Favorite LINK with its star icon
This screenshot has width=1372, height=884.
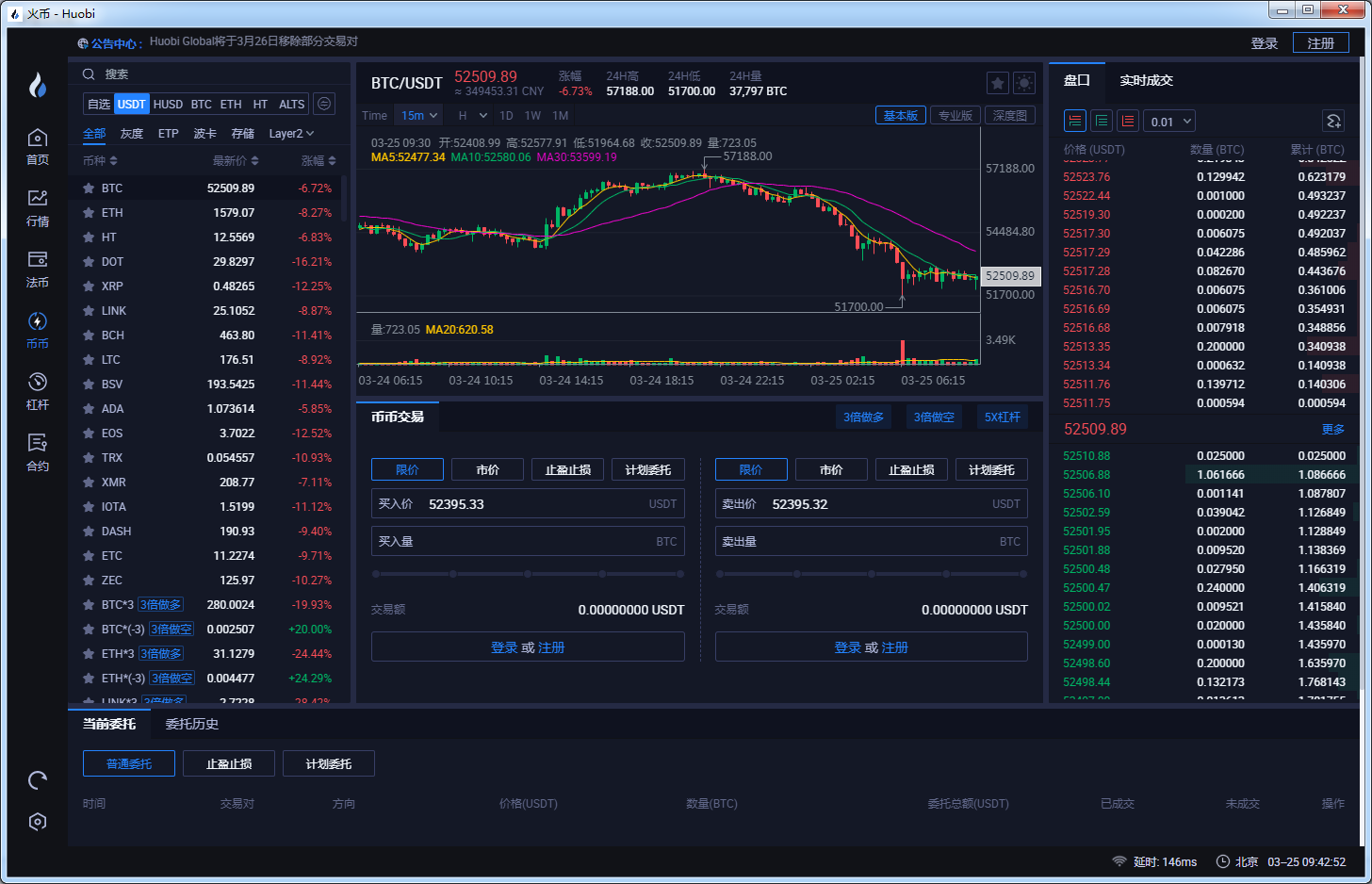(x=89, y=311)
